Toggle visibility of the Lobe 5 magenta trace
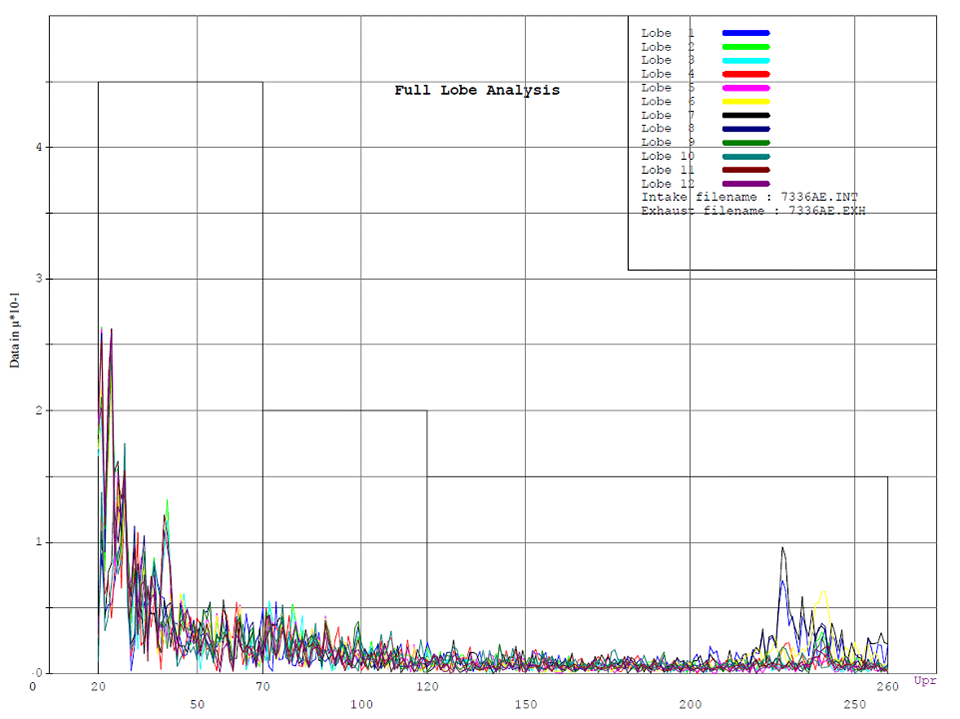This screenshot has height=719, width=960. pyautogui.click(x=745, y=88)
